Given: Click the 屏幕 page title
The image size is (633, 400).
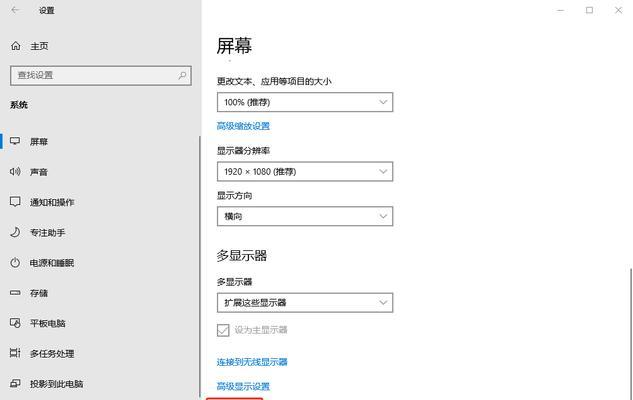Looking at the screenshot, I should pyautogui.click(x=234, y=46).
